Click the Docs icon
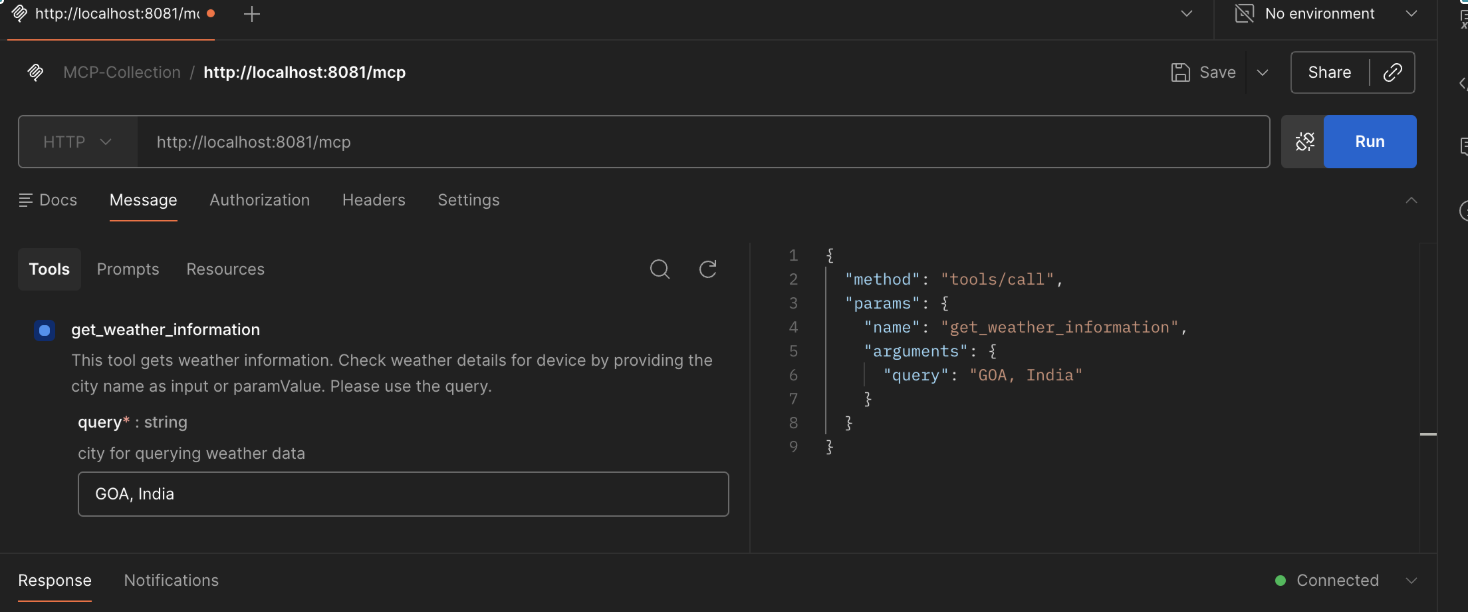This screenshot has width=1468, height=612. coord(26,200)
